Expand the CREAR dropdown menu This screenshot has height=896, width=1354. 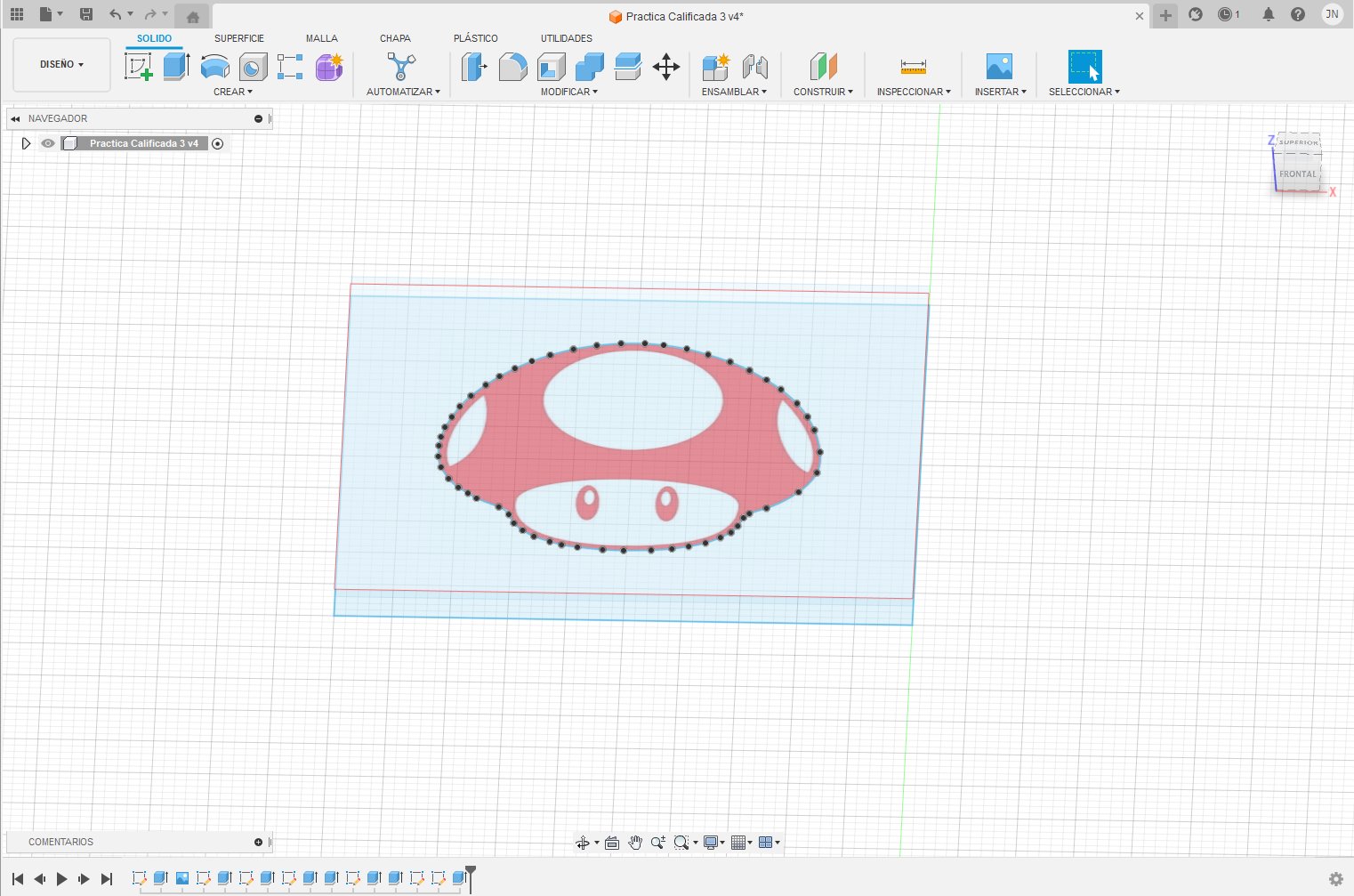(232, 92)
